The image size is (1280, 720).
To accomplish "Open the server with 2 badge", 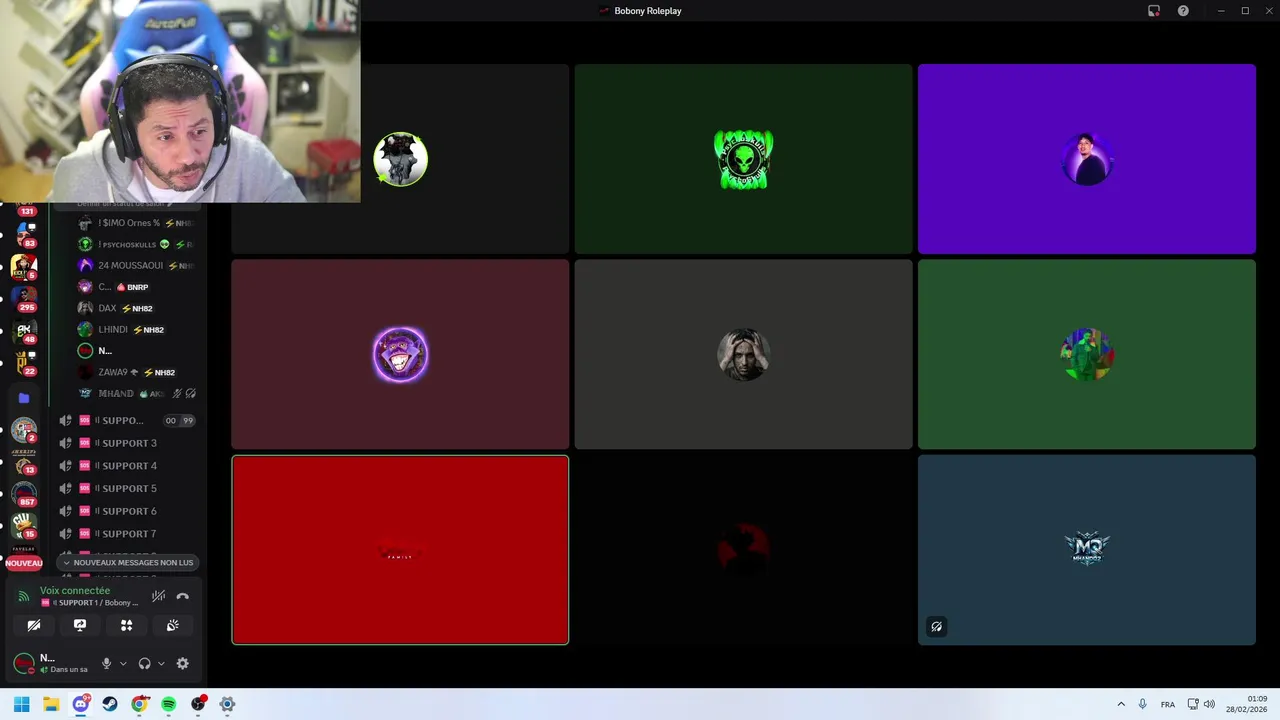I will click(24, 430).
